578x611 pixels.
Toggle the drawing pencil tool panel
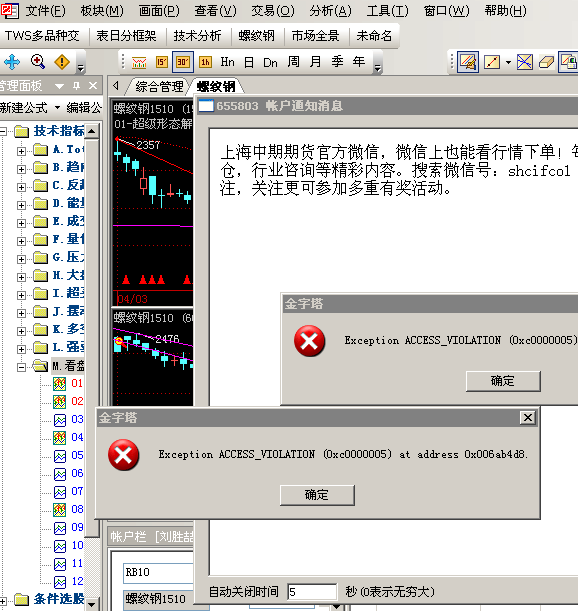[x=468, y=62]
